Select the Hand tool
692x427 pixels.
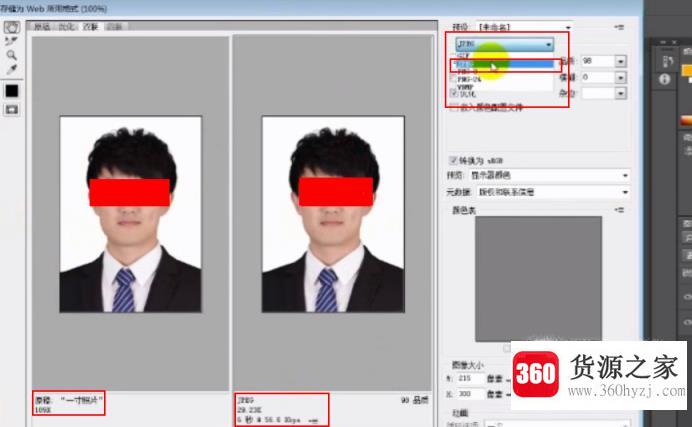click(11, 27)
